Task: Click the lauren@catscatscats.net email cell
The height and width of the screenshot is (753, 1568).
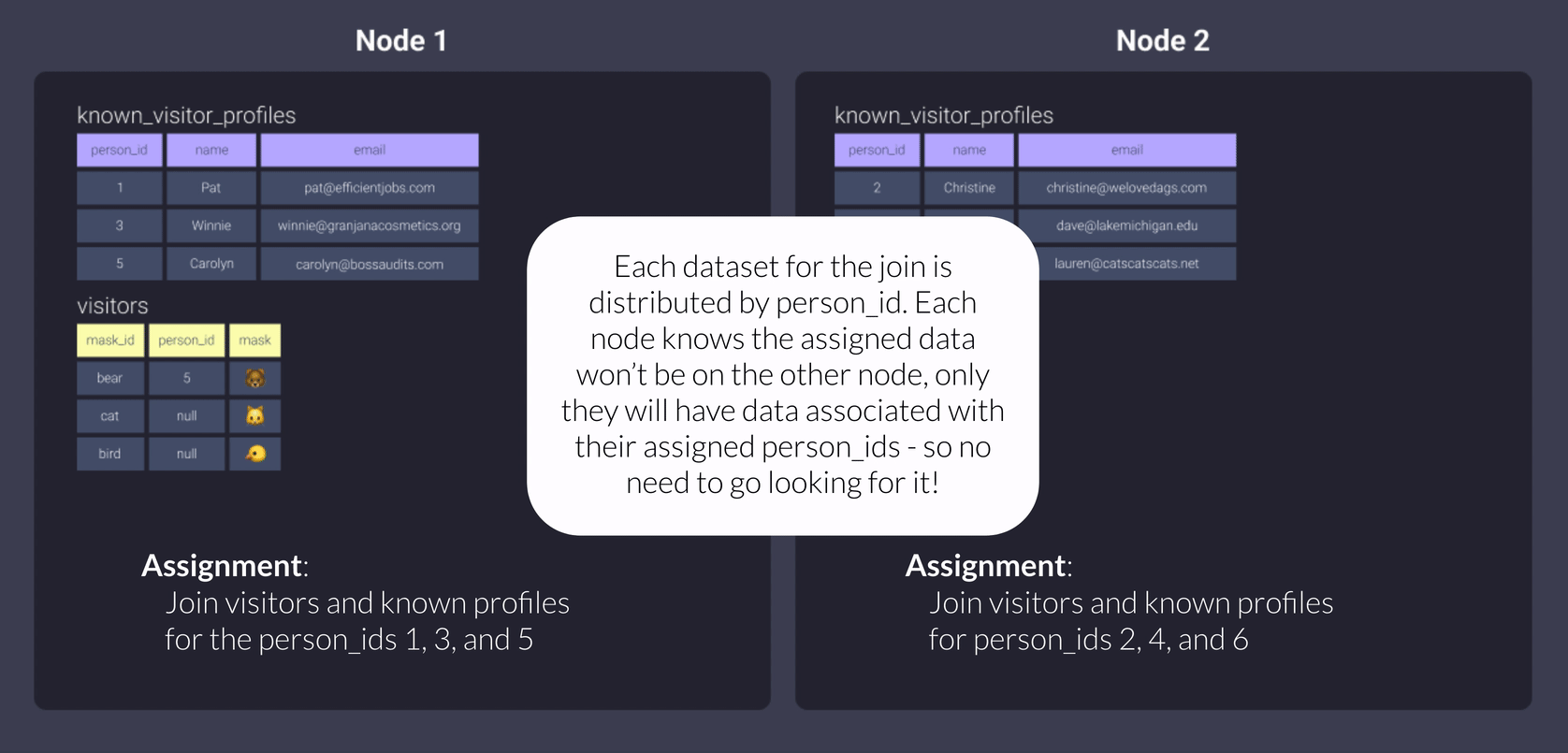Action: coord(1126,264)
